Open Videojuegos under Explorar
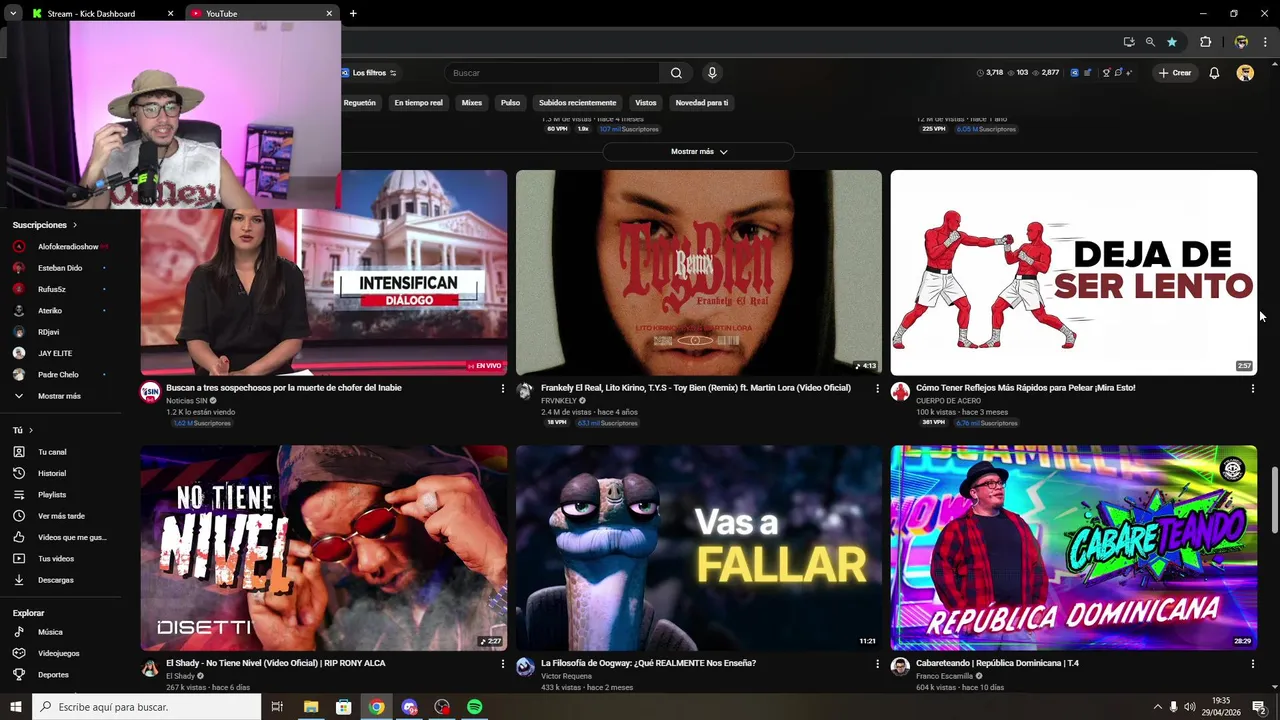Viewport: 1280px width, 720px height. click(60, 653)
